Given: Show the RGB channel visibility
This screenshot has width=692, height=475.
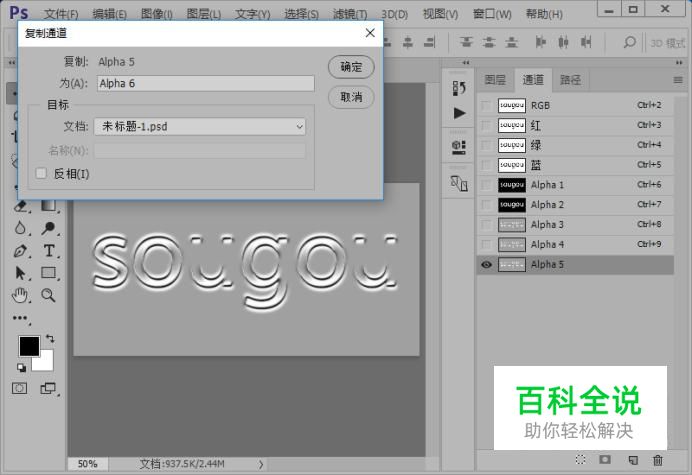Looking at the screenshot, I should coord(486,106).
